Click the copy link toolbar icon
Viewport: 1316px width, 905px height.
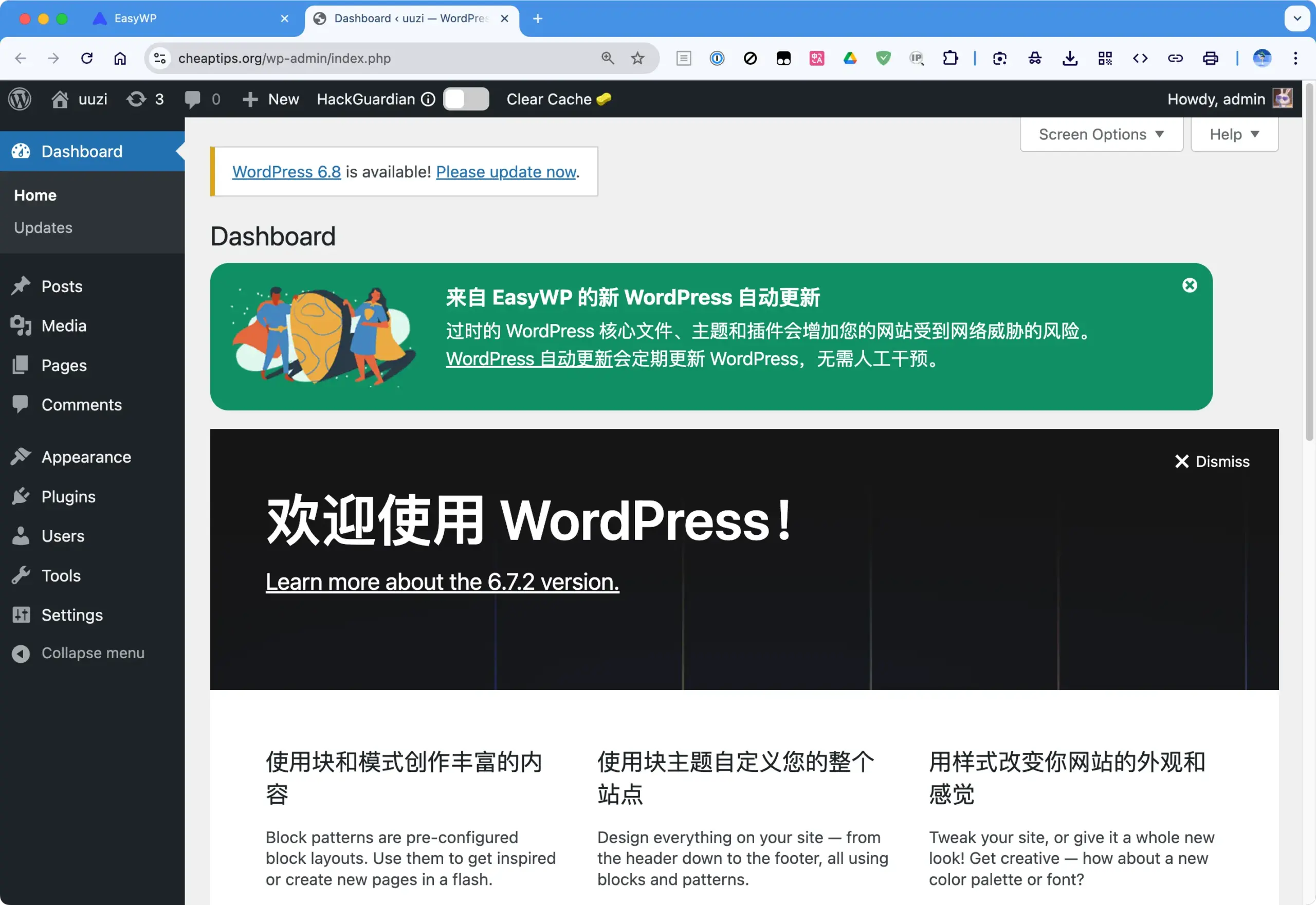pos(1176,59)
